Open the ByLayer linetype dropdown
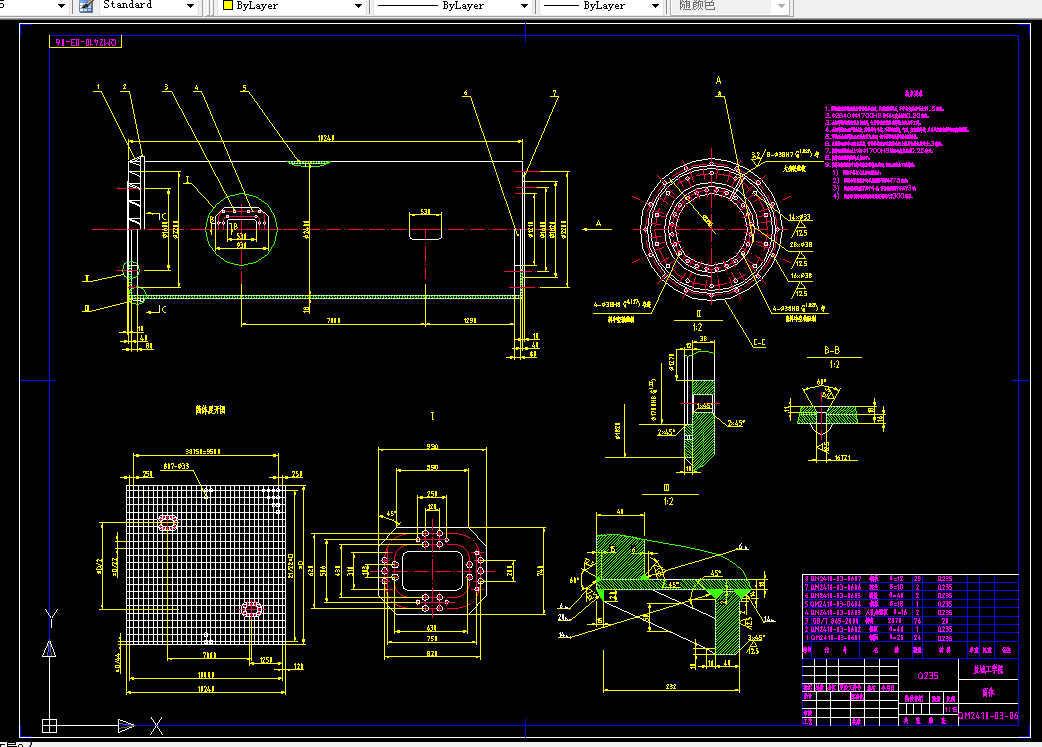The height and width of the screenshot is (747, 1042). 453,6
